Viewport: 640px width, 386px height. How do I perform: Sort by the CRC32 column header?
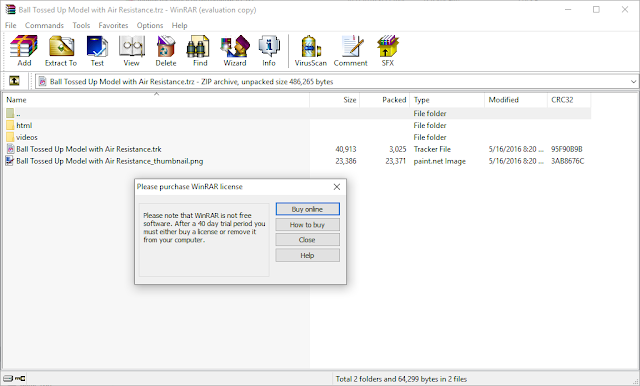(569, 100)
